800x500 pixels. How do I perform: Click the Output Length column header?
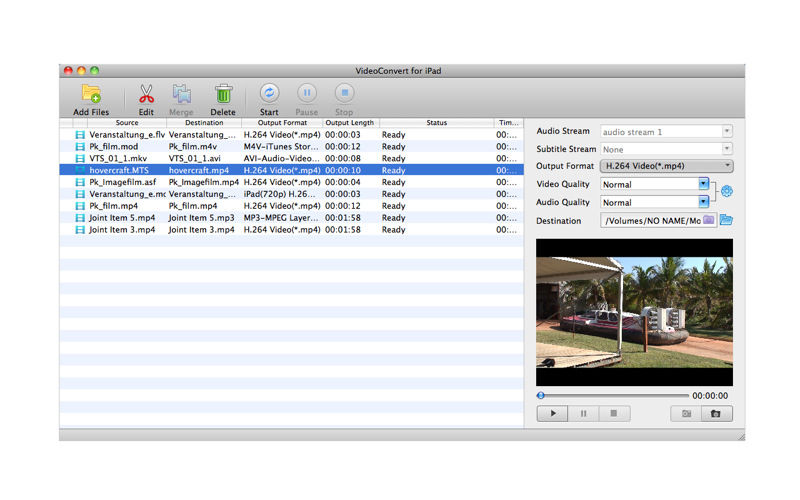tap(351, 123)
